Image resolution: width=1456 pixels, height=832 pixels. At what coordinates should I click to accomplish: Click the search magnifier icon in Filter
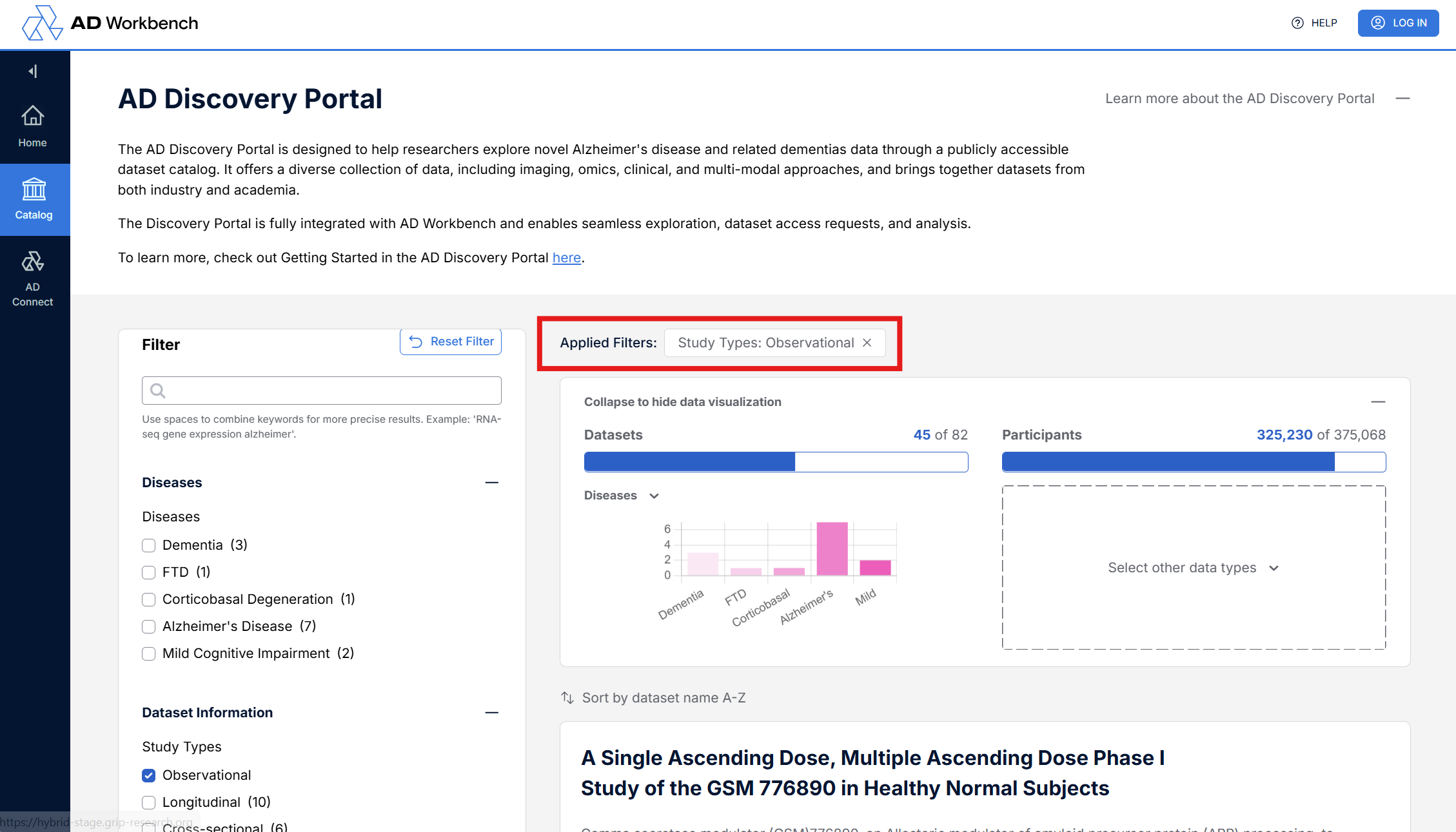coord(158,391)
